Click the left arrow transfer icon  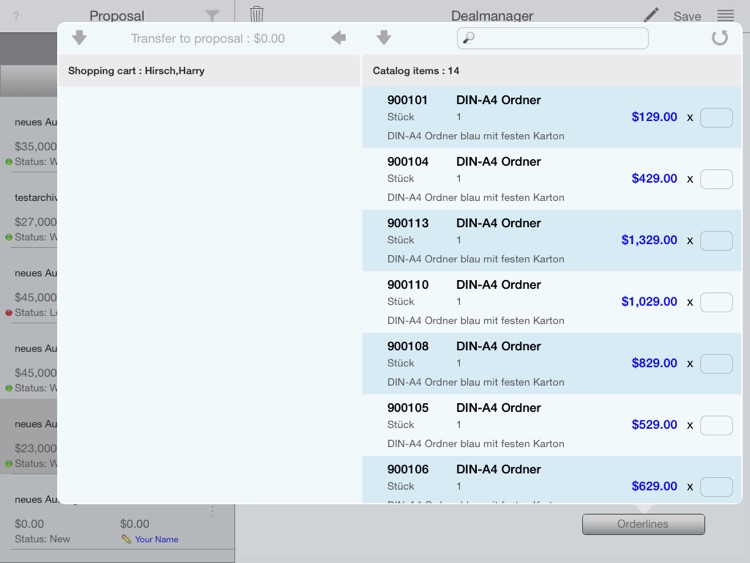tap(339, 37)
